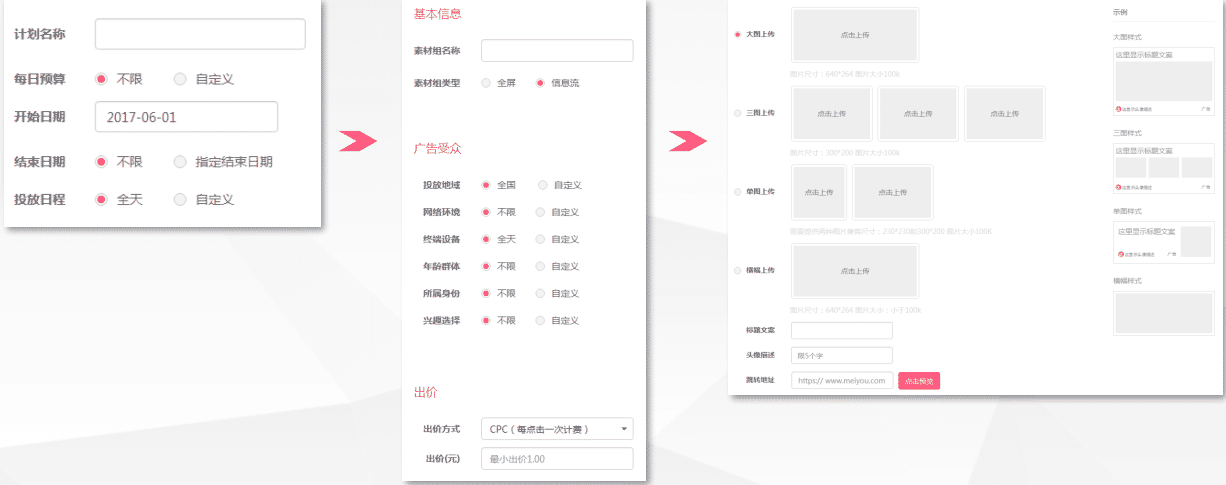Viewport: 1226px width, 485px height.
Task: Choose 横幅上传 upload style
Action: coord(738,271)
